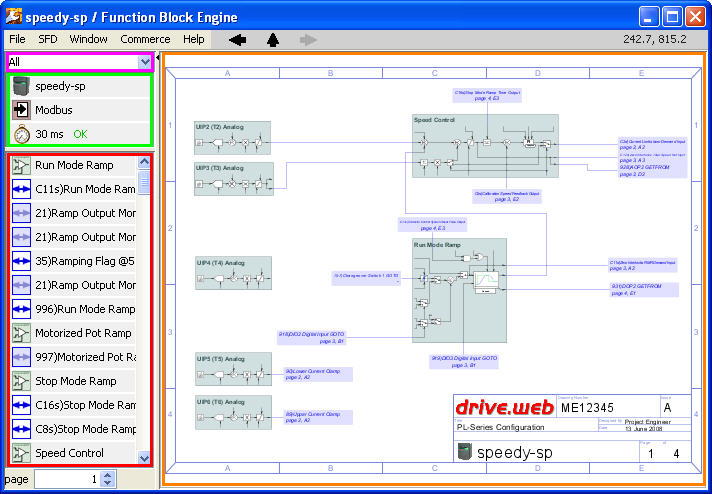This screenshot has height=494, width=712.
Task: Collapse the left panel with the small arrow
Action: (158, 58)
